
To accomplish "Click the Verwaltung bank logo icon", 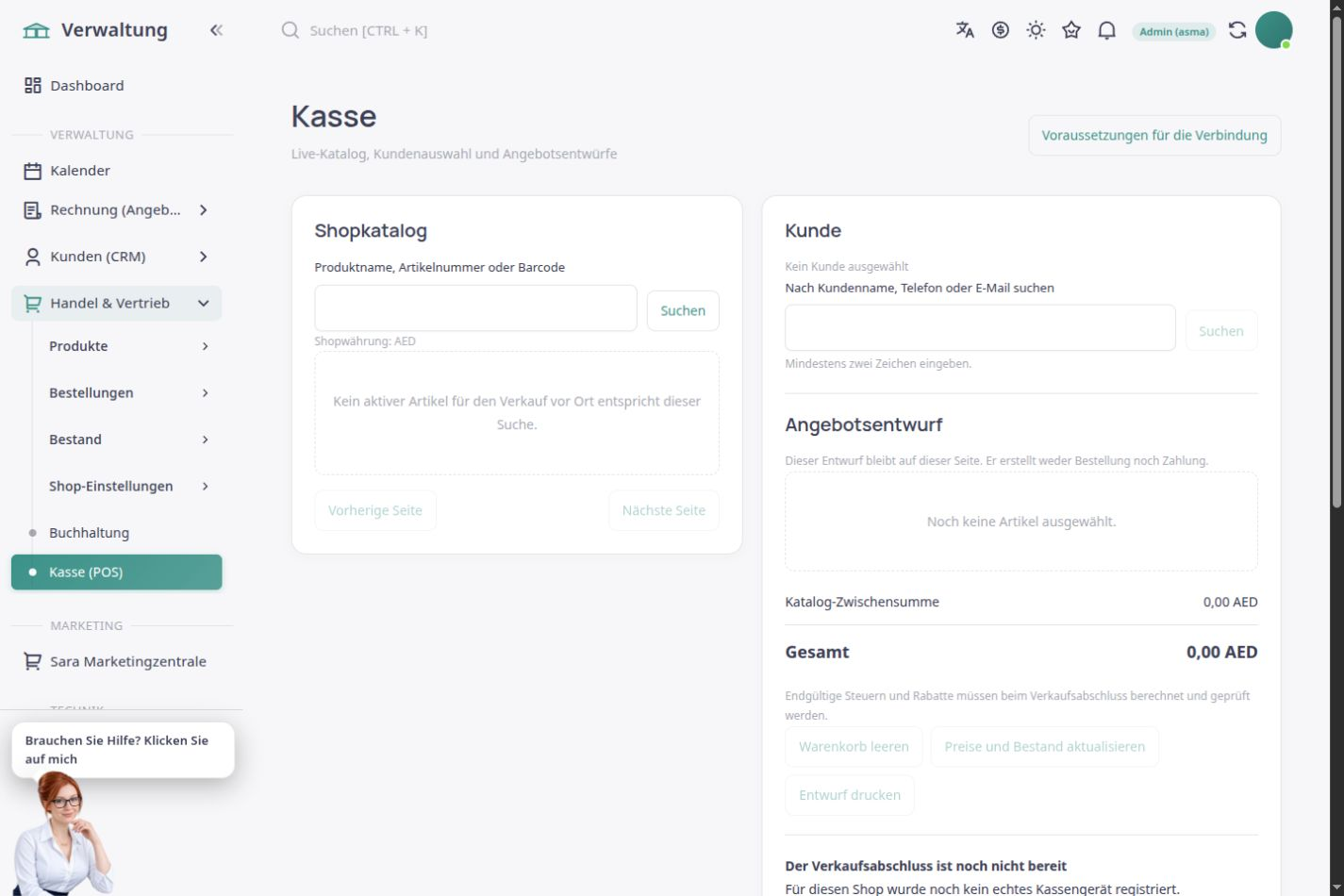I will (36, 30).
